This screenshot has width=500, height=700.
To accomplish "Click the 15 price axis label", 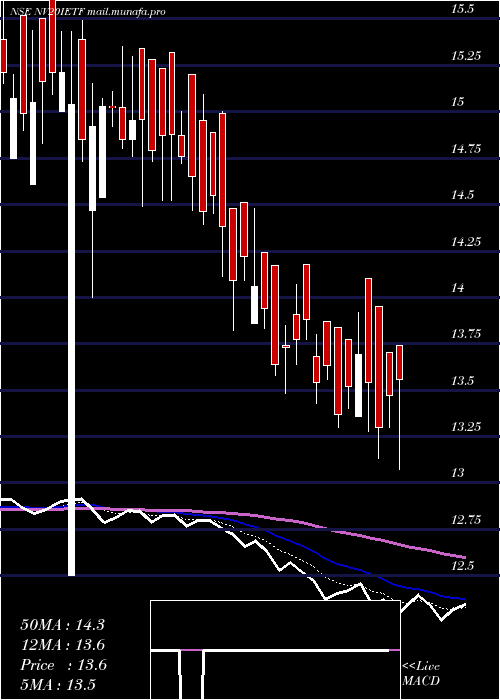I will point(458,102).
